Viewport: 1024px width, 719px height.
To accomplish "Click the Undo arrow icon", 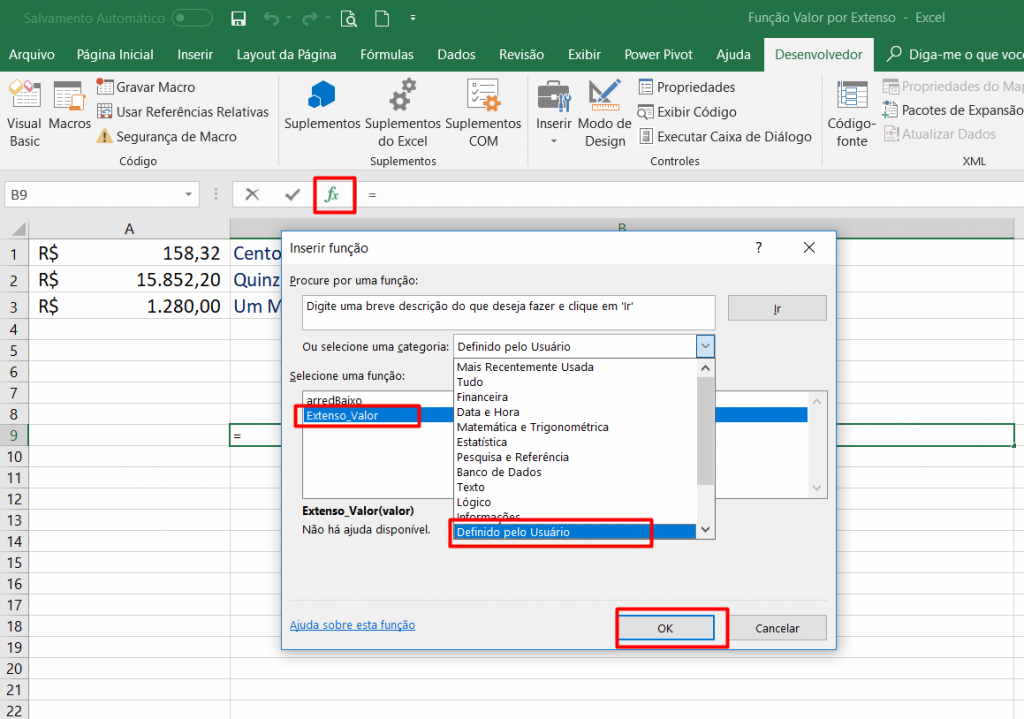I will [x=272, y=18].
